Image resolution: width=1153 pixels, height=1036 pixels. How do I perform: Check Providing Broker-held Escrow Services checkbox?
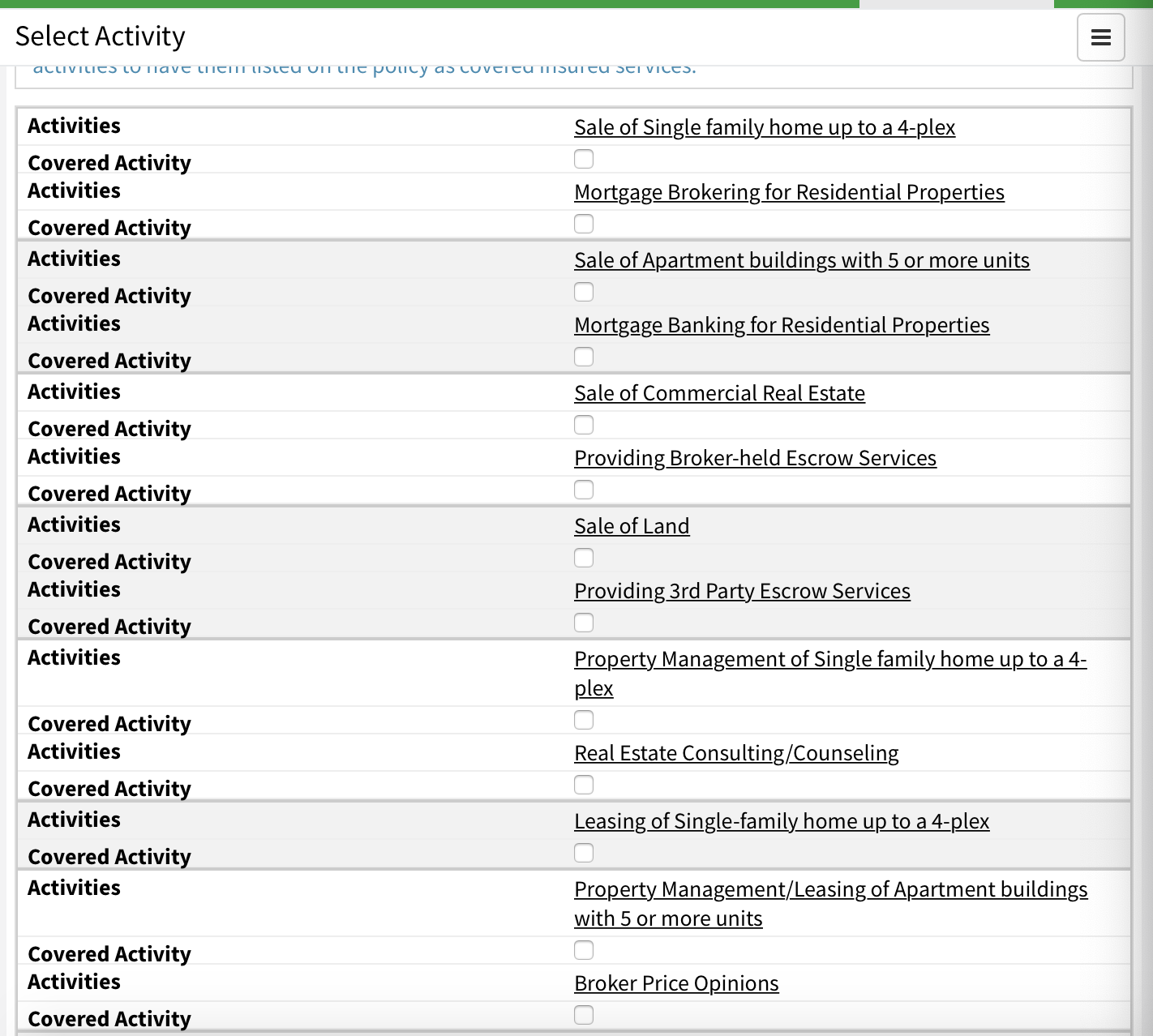pyautogui.click(x=584, y=490)
